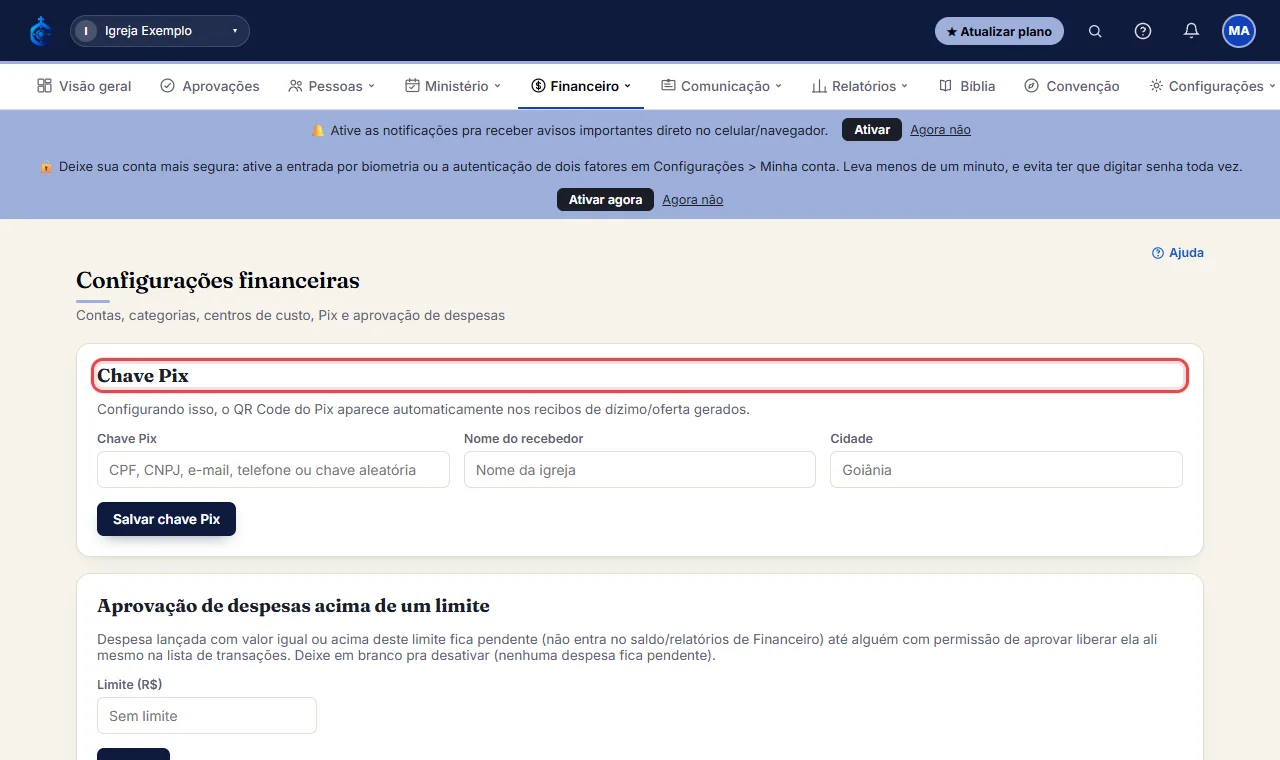The height and width of the screenshot is (760, 1280).
Task: Go to the Visão geral tab
Action: 84,86
